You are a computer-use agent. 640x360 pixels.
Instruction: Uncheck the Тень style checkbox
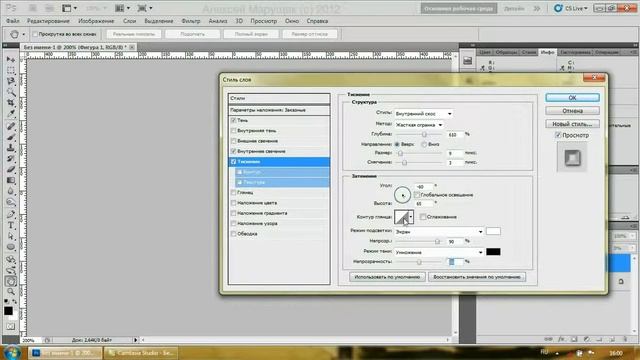coord(233,120)
